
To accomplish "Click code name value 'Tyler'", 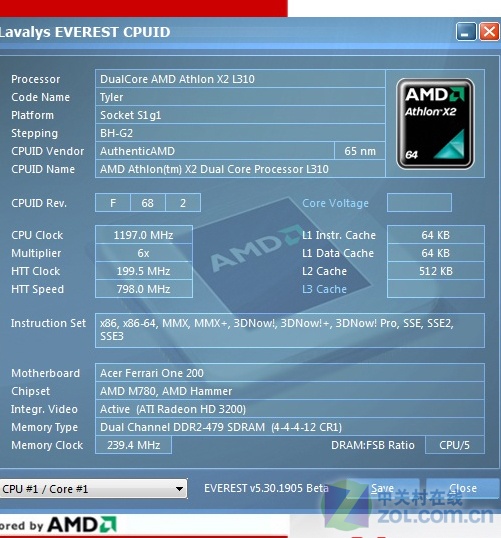I will point(240,97).
